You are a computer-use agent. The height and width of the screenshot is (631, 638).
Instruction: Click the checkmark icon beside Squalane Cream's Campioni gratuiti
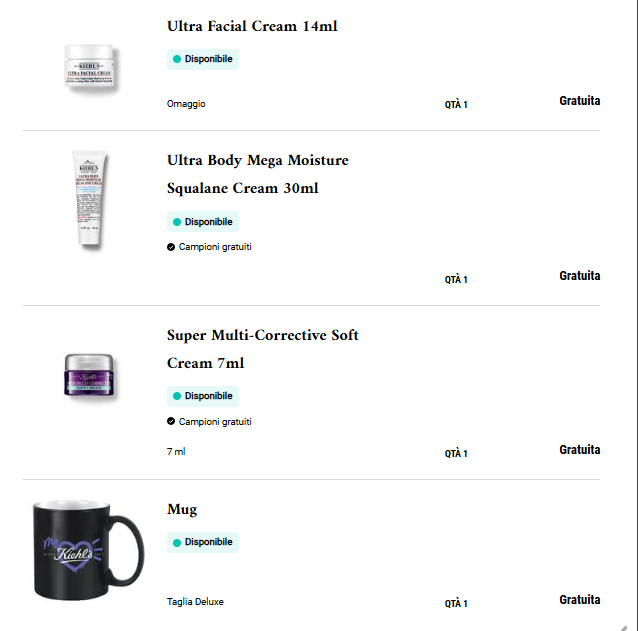(x=171, y=247)
